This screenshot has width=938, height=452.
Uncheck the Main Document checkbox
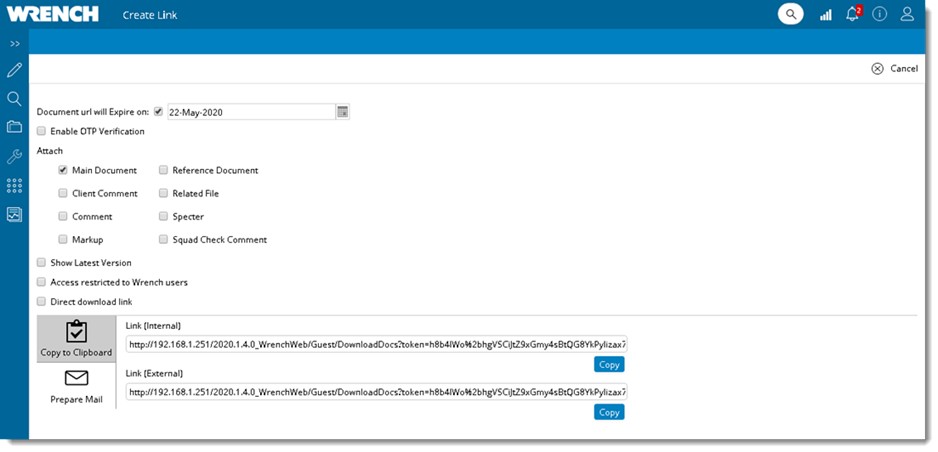click(63, 170)
